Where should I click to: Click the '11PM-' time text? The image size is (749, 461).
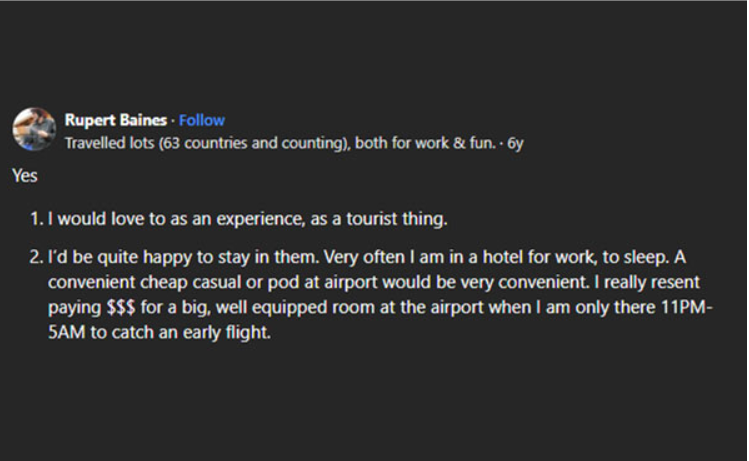[x=687, y=307]
